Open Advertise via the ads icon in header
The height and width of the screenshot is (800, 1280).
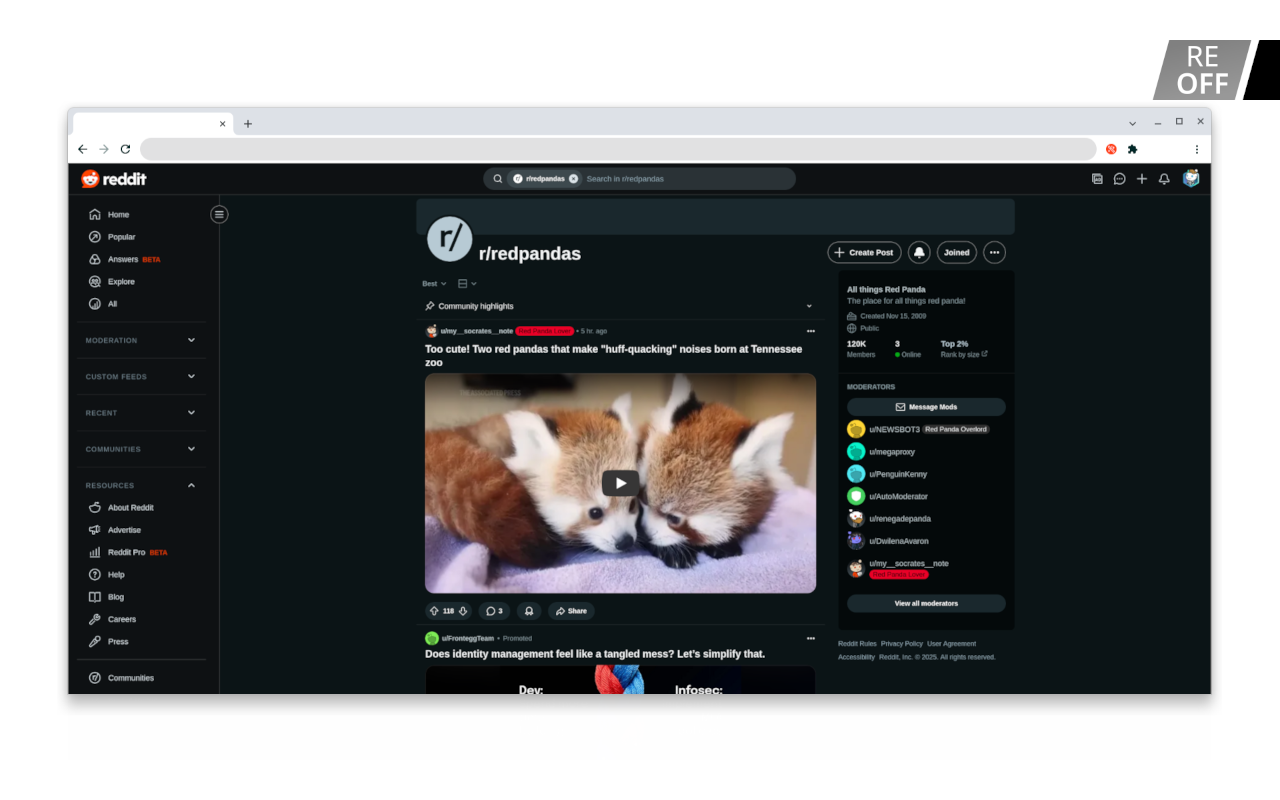pos(1097,178)
